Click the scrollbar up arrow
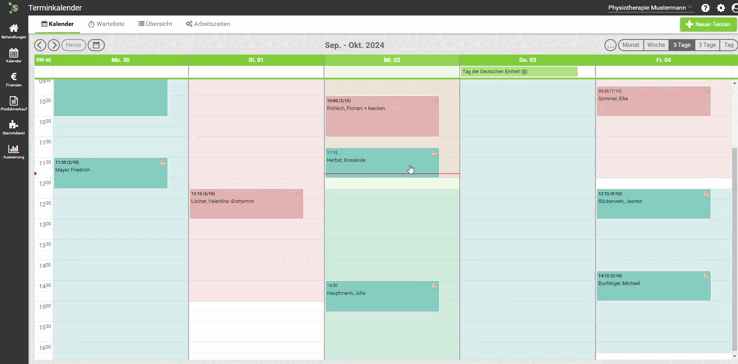The image size is (738, 364). [734, 83]
